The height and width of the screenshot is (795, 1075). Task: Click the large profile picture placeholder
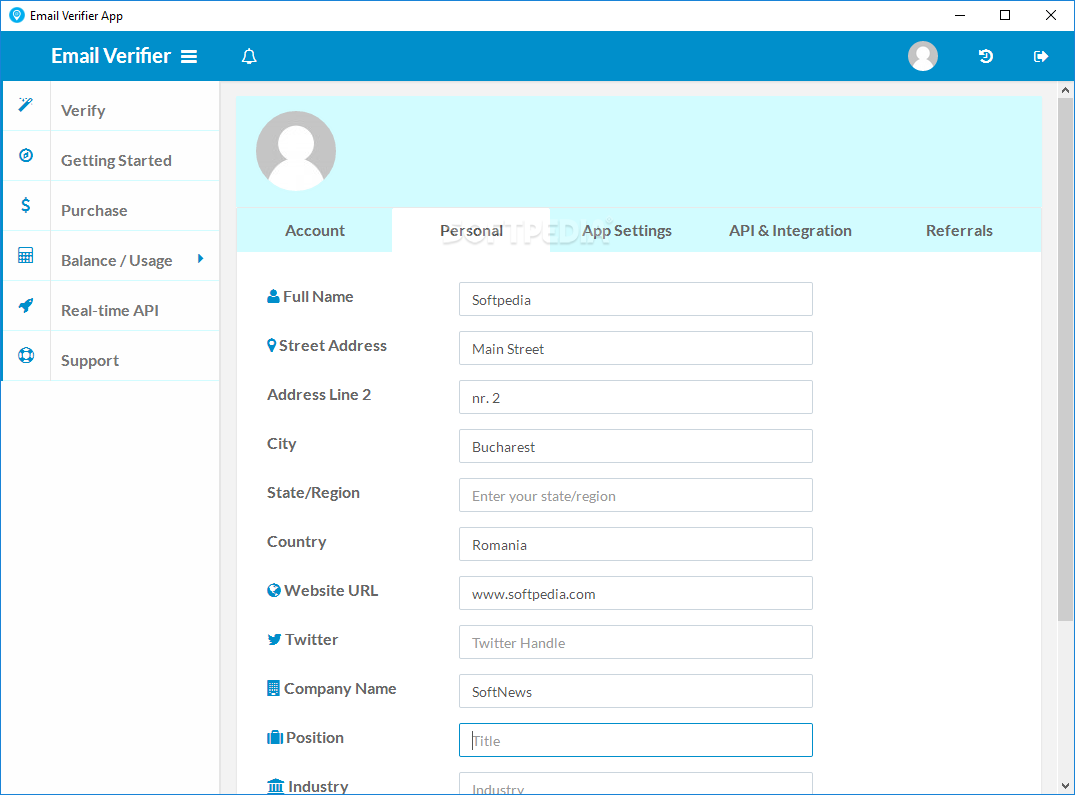pos(295,151)
